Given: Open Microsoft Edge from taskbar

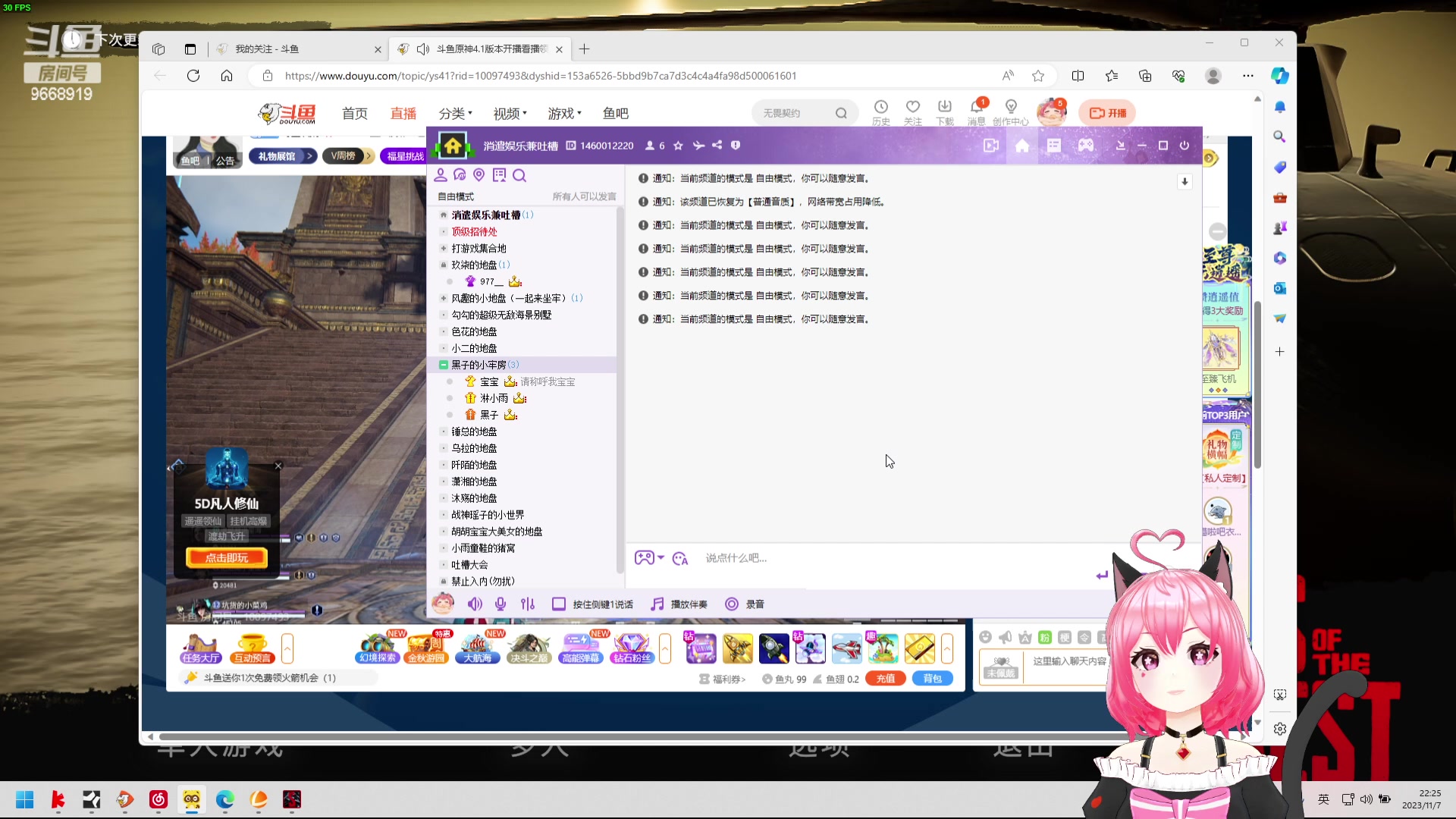Looking at the screenshot, I should (x=224, y=800).
